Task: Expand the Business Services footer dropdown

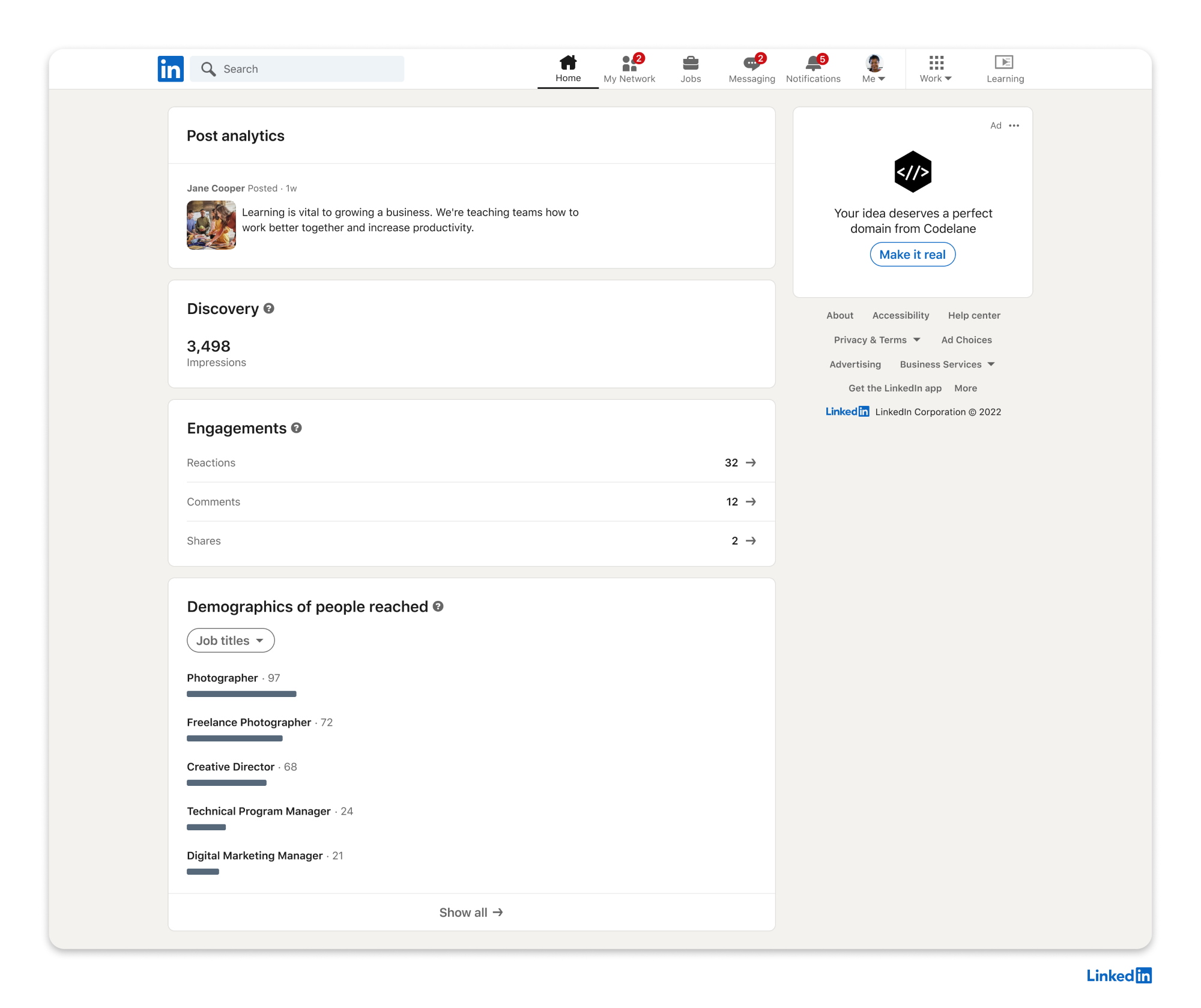Action: (947, 364)
